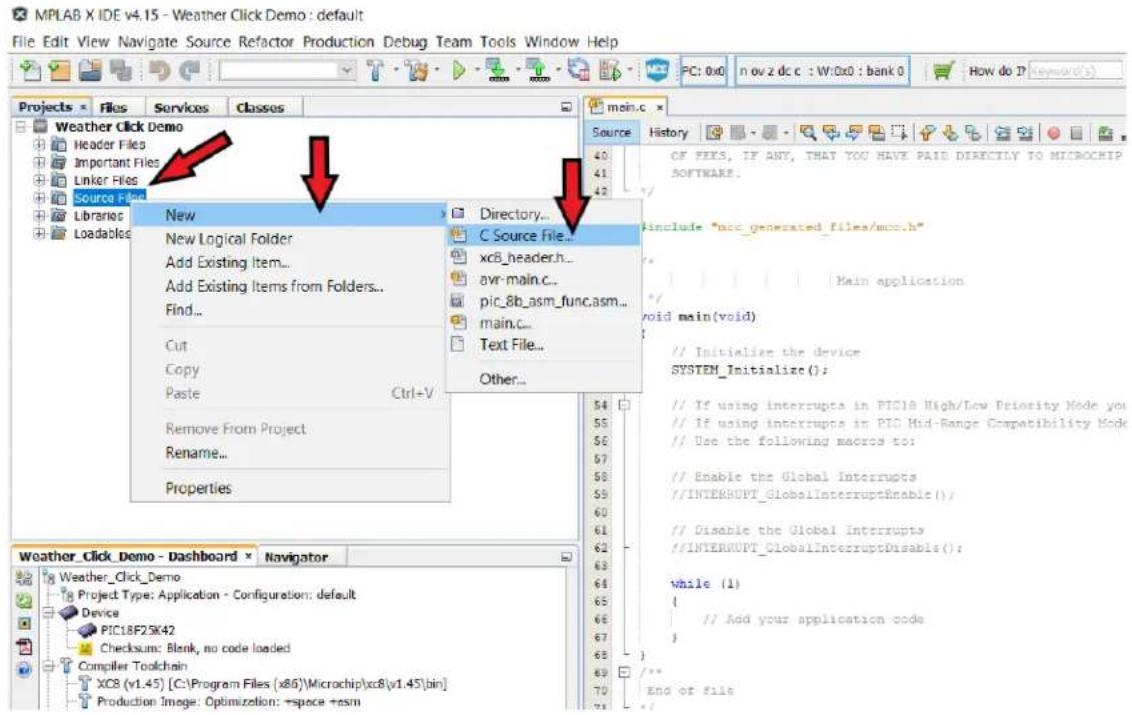Viewport: 1132px width, 715px height.
Task: Close the main.c editor tab
Action: 659,107
